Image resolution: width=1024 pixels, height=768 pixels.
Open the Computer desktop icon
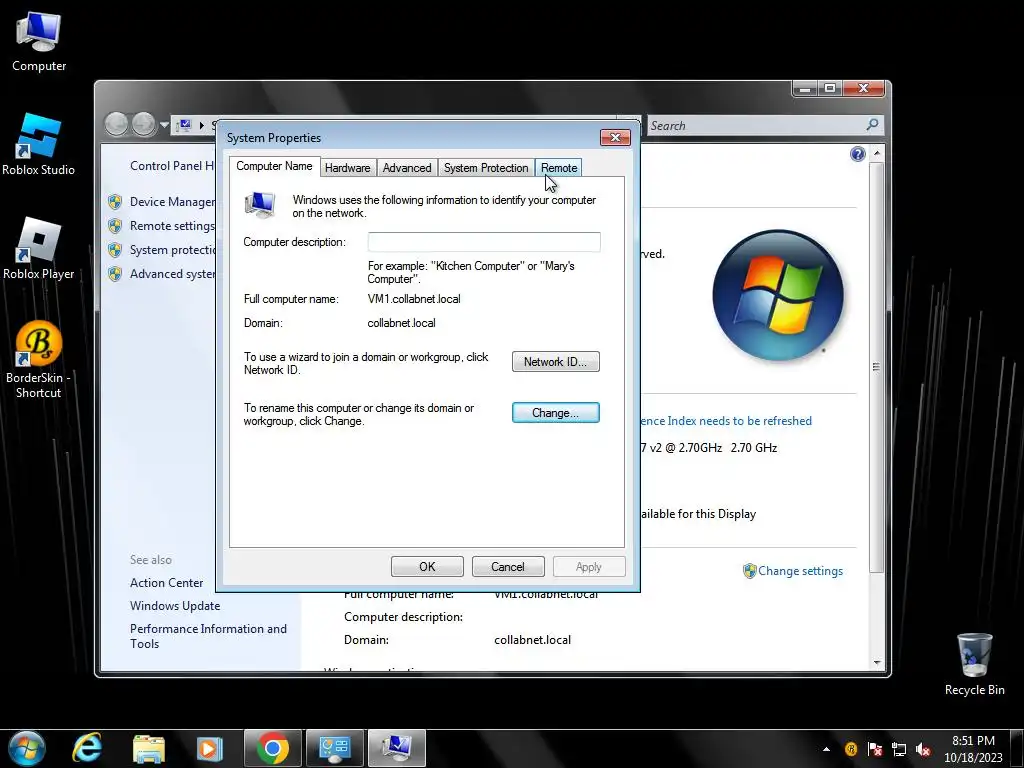tap(39, 42)
